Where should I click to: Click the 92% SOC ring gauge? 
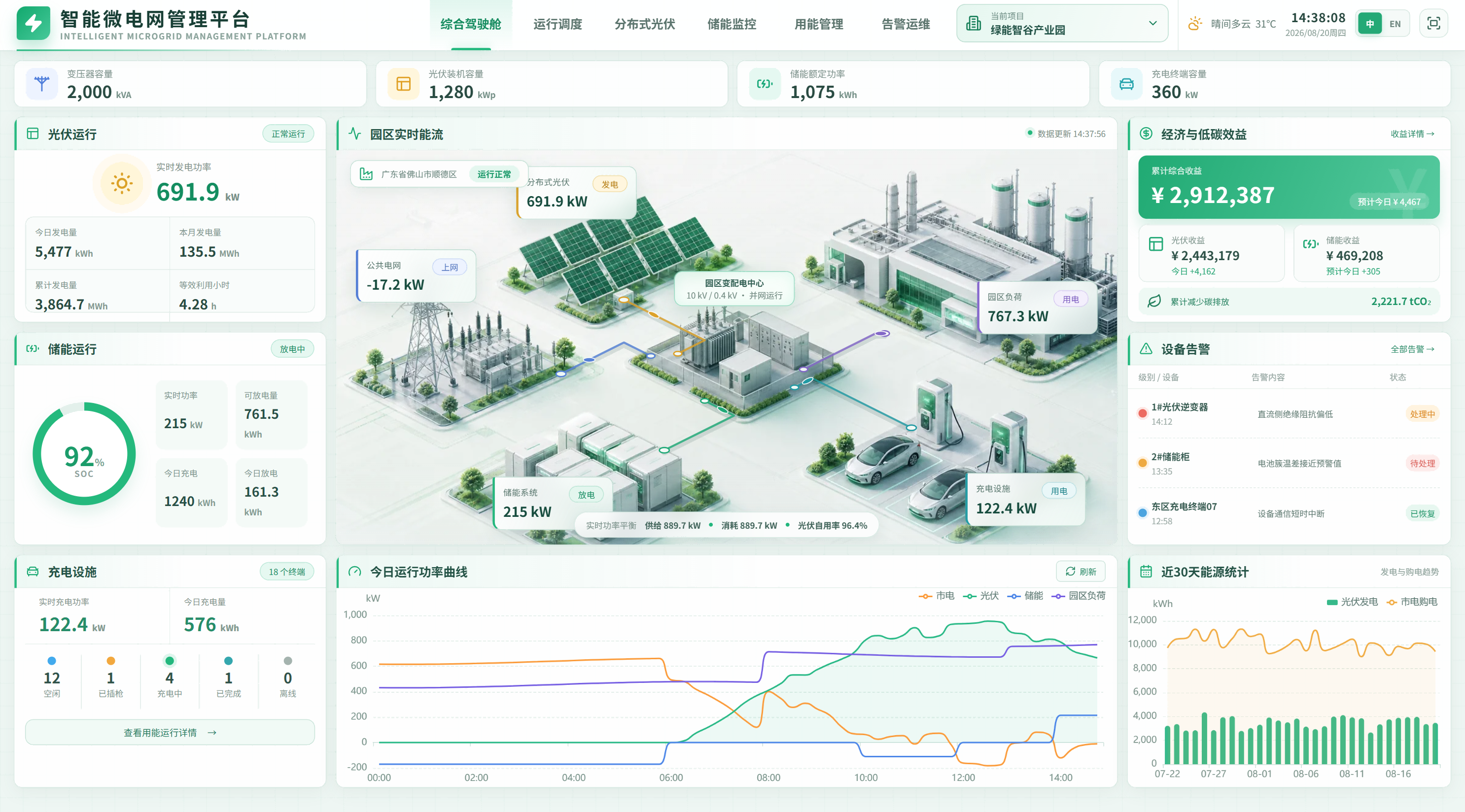pyautogui.click(x=84, y=453)
